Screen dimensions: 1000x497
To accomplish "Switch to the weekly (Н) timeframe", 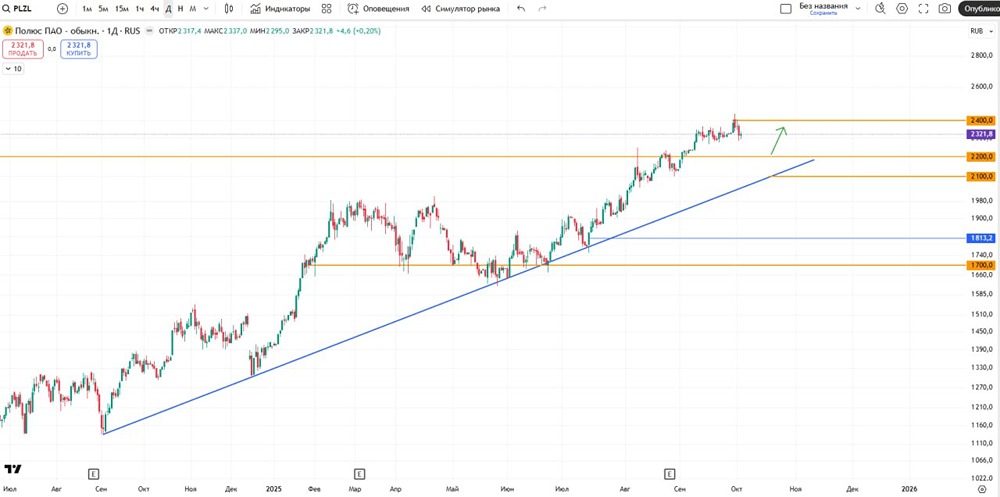I will [x=180, y=8].
